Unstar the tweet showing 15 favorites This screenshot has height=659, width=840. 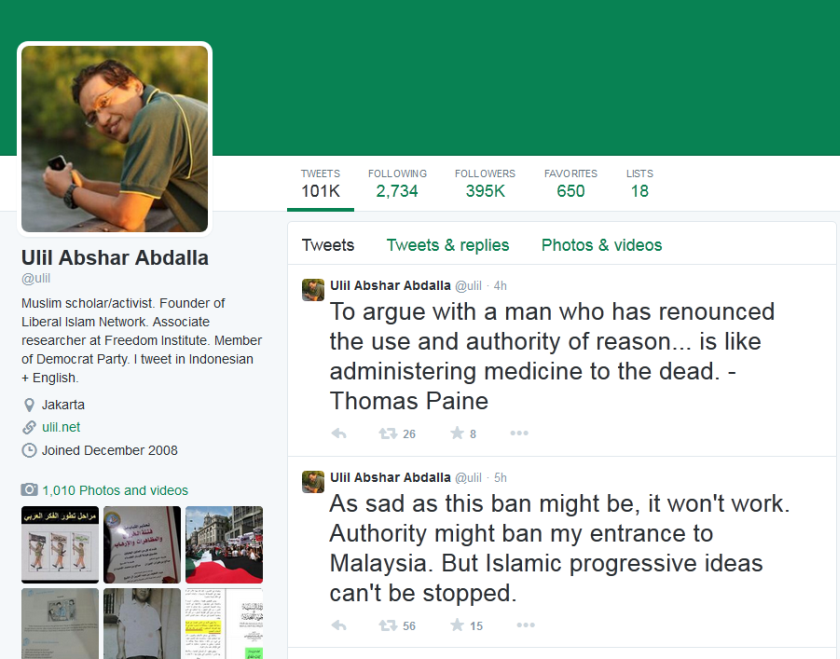click(457, 624)
